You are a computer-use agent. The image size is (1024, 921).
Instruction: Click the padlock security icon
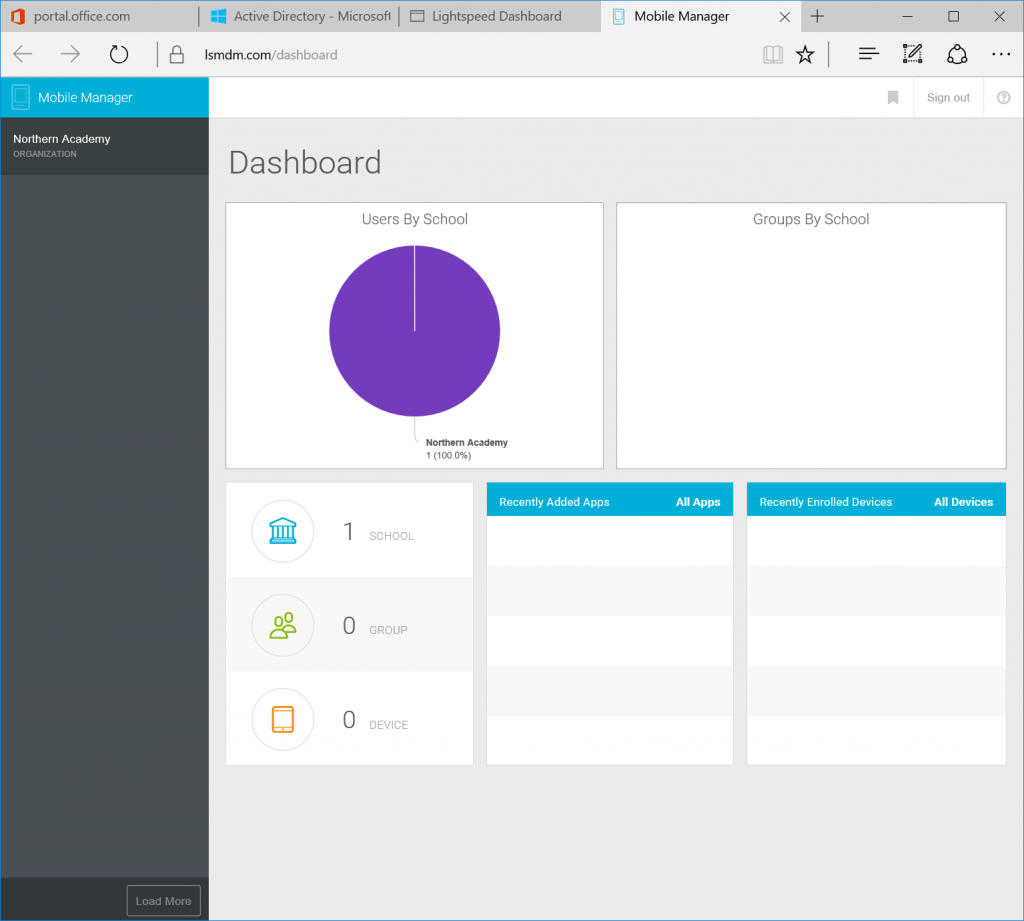pos(176,54)
